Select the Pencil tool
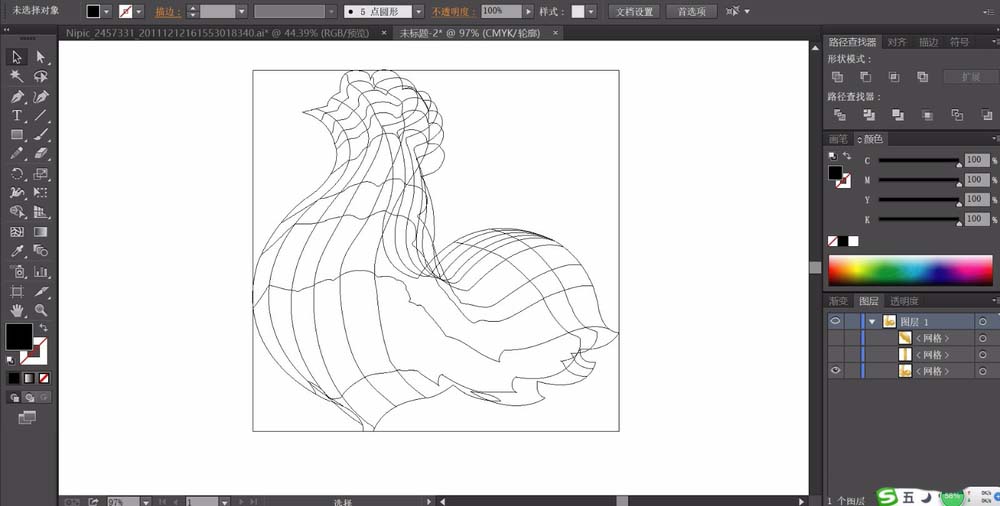 [x=17, y=154]
